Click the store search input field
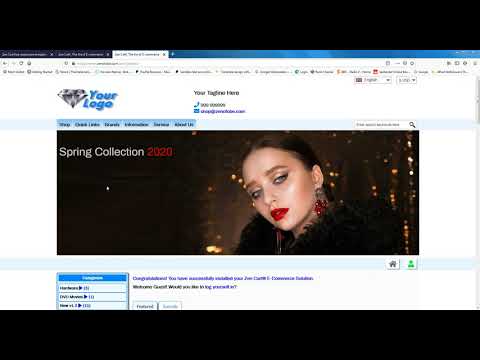Screen dimensions: 480x360 (381, 124)
